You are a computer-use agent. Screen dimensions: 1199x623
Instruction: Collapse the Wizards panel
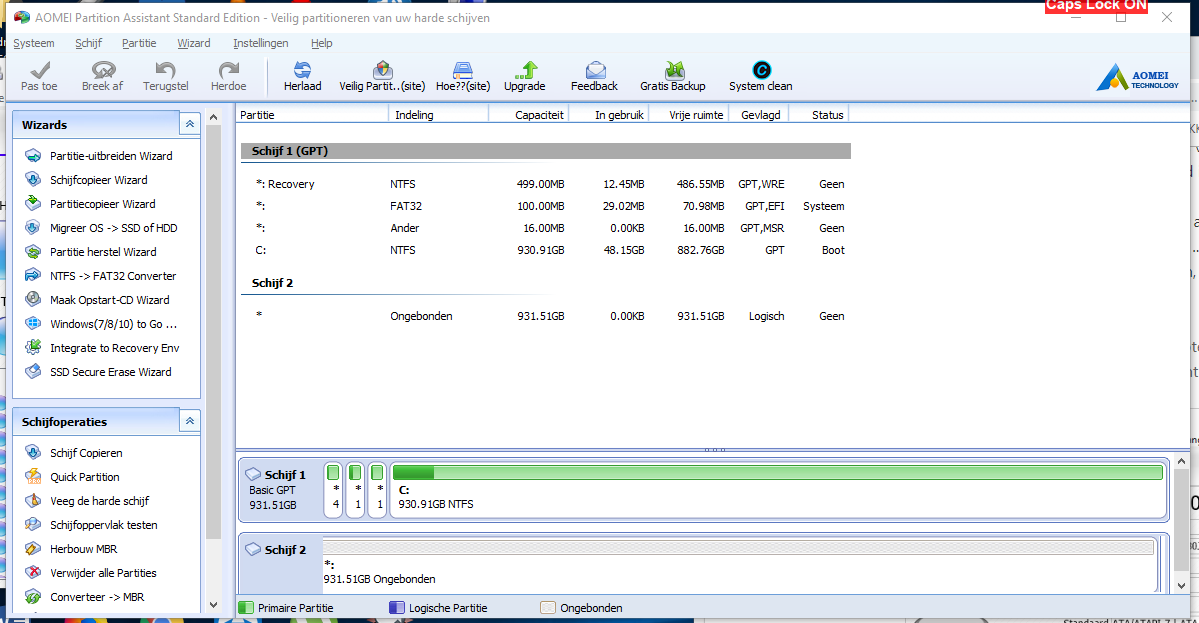pos(190,124)
